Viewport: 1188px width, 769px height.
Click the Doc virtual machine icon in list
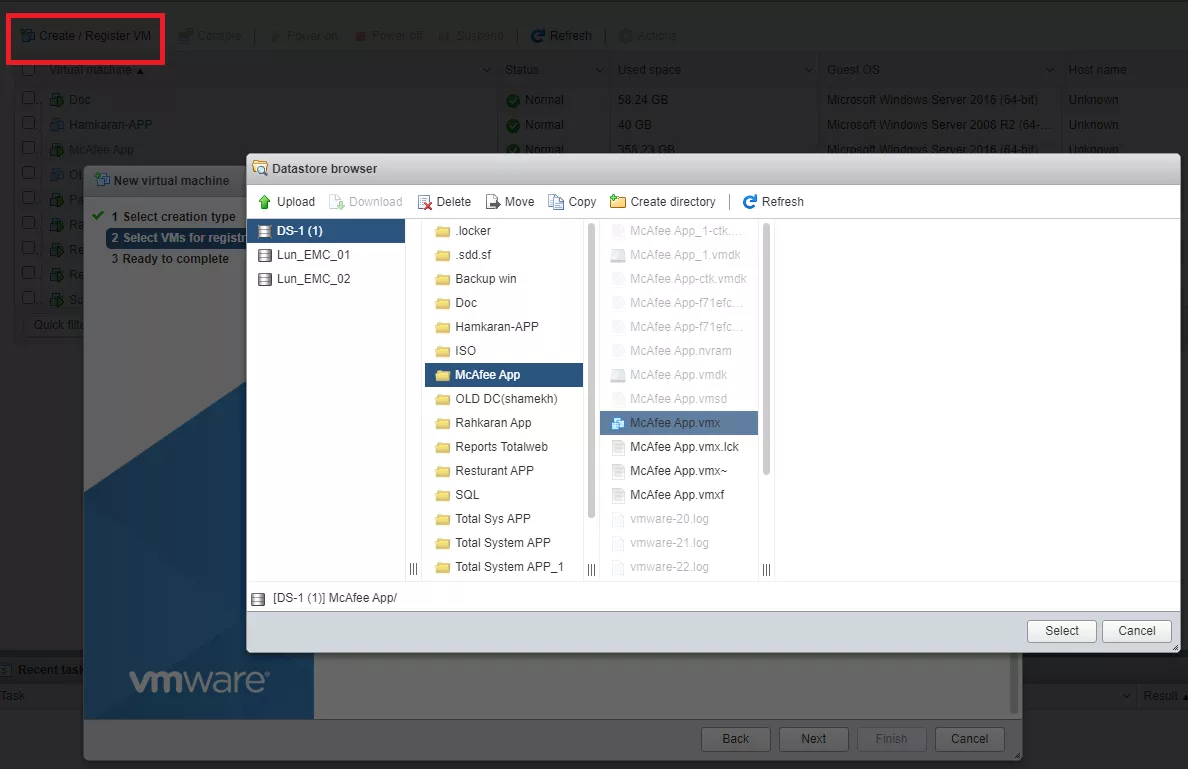(57, 100)
